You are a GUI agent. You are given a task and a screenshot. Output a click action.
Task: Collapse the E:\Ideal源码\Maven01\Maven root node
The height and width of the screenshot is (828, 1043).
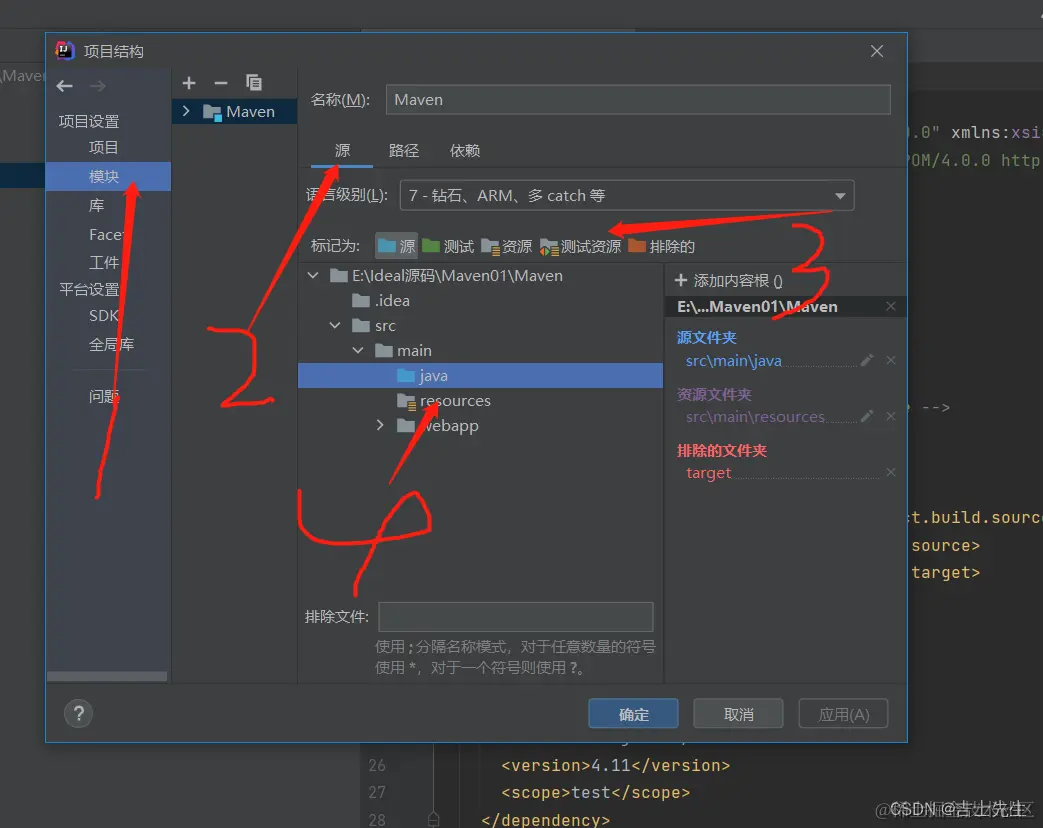click(x=313, y=275)
